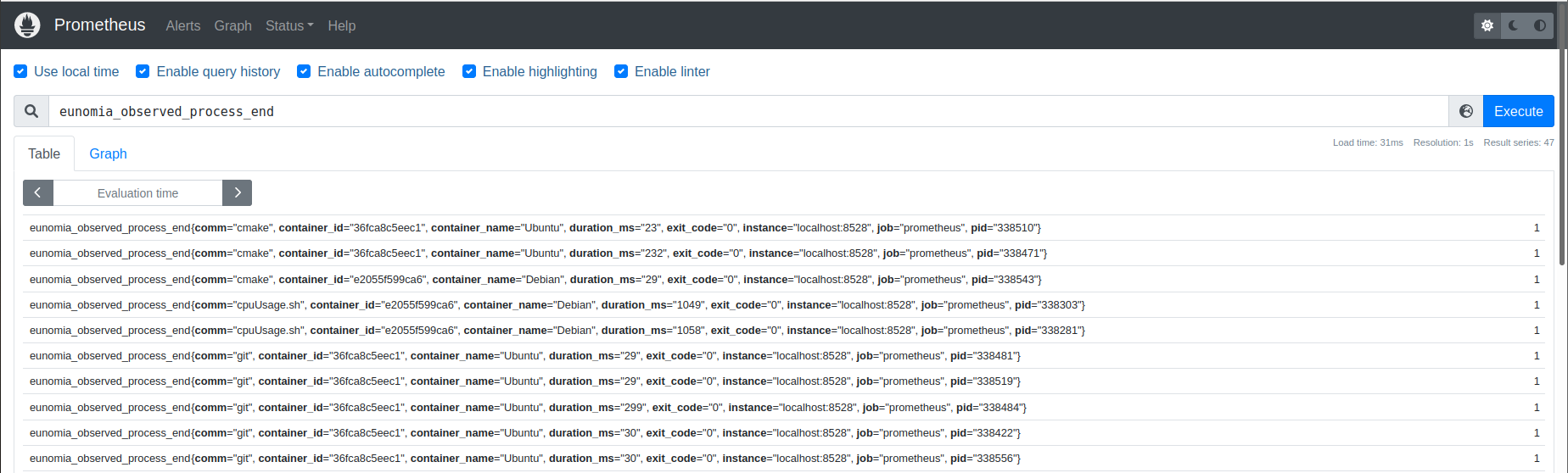The height and width of the screenshot is (473, 1568).
Task: Uncheck the Enable autocomplete checkbox
Action: (x=304, y=71)
